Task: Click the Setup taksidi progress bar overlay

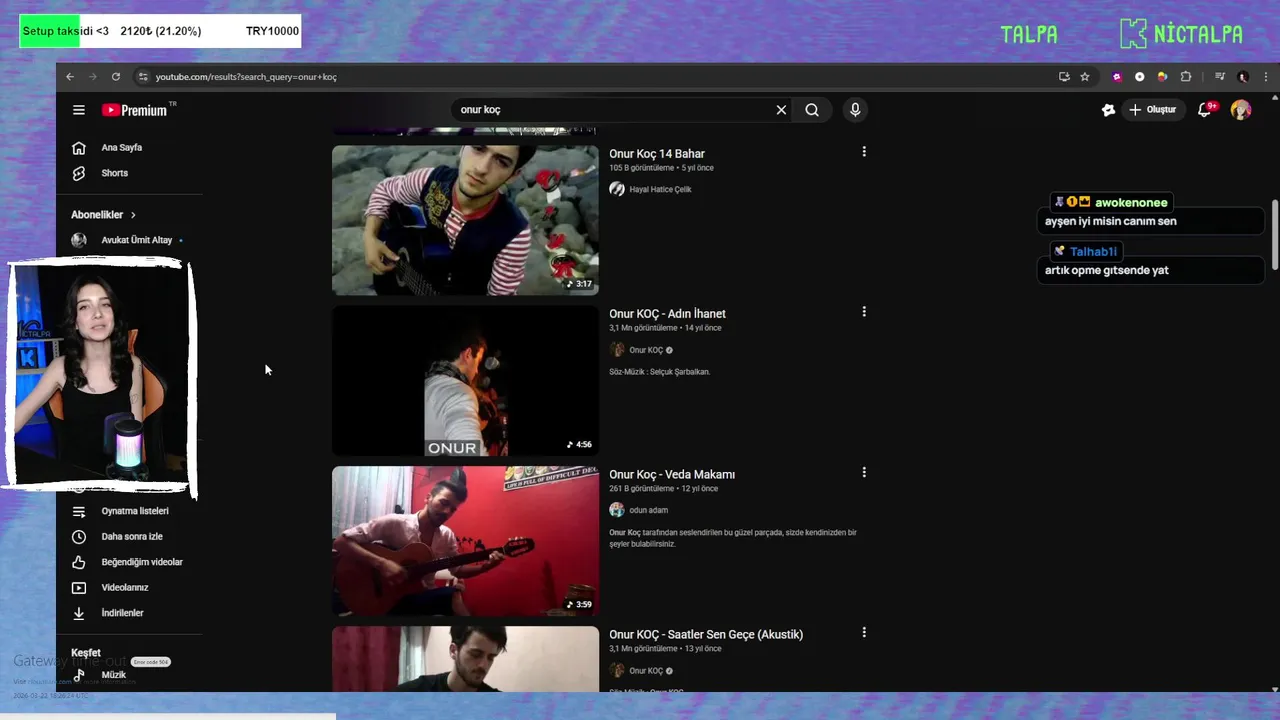Action: click(x=160, y=31)
